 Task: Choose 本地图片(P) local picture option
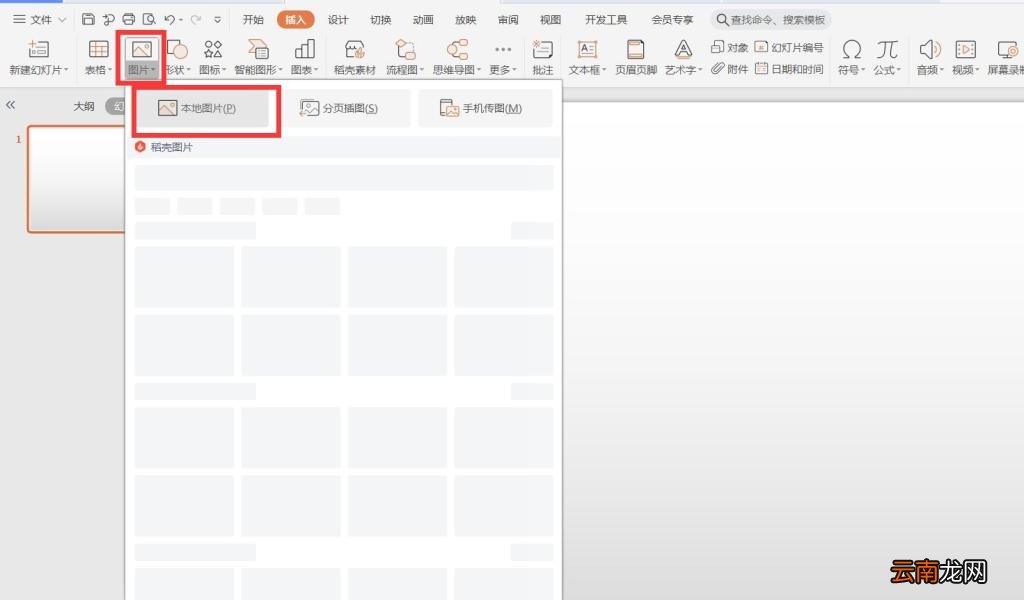click(202, 108)
